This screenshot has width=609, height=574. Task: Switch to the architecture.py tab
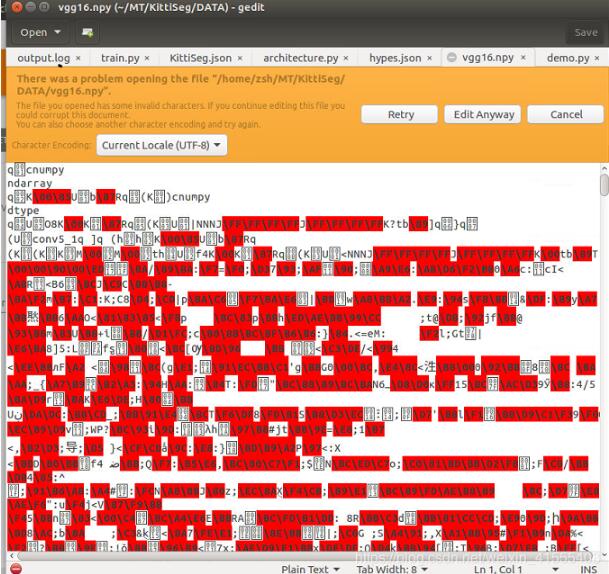click(x=300, y=58)
